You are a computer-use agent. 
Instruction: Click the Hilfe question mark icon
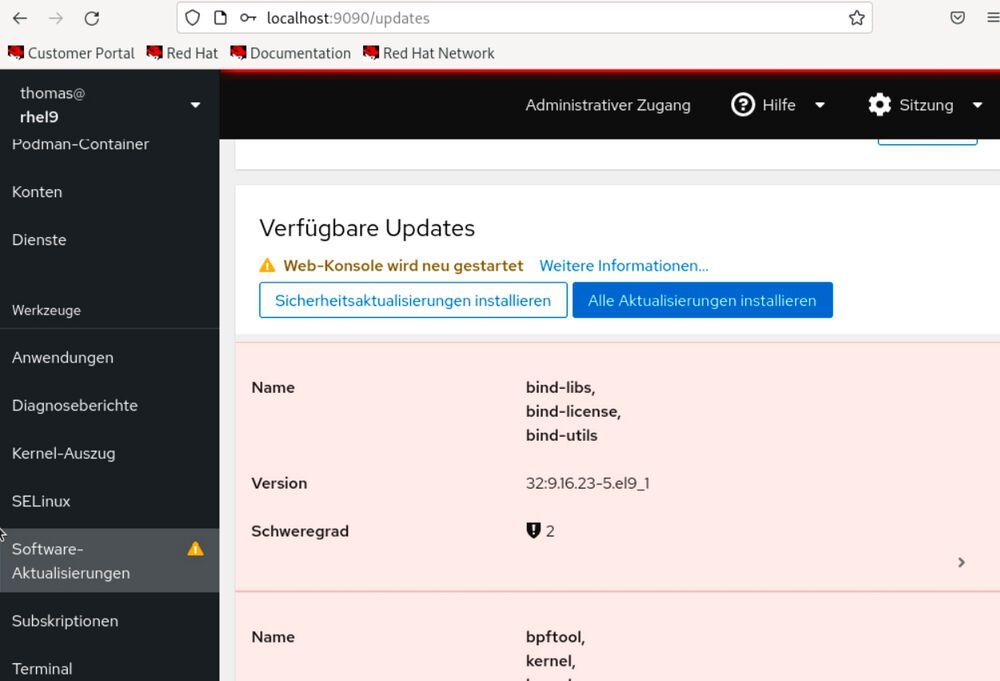click(742, 104)
